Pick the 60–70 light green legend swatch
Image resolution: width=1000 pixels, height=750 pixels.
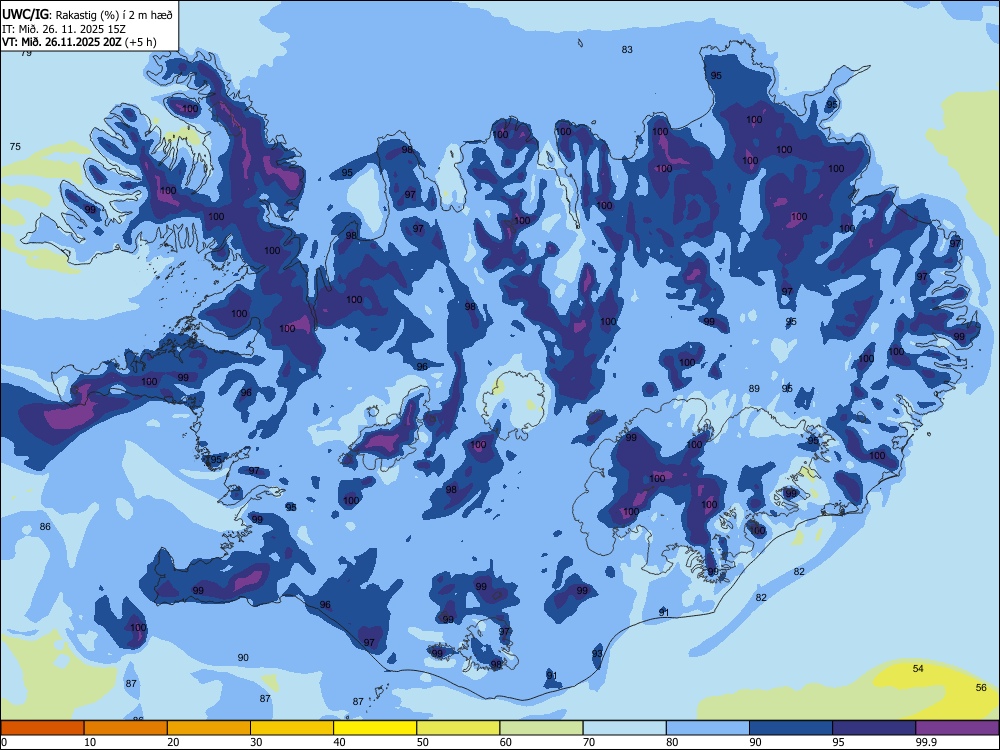(541, 728)
